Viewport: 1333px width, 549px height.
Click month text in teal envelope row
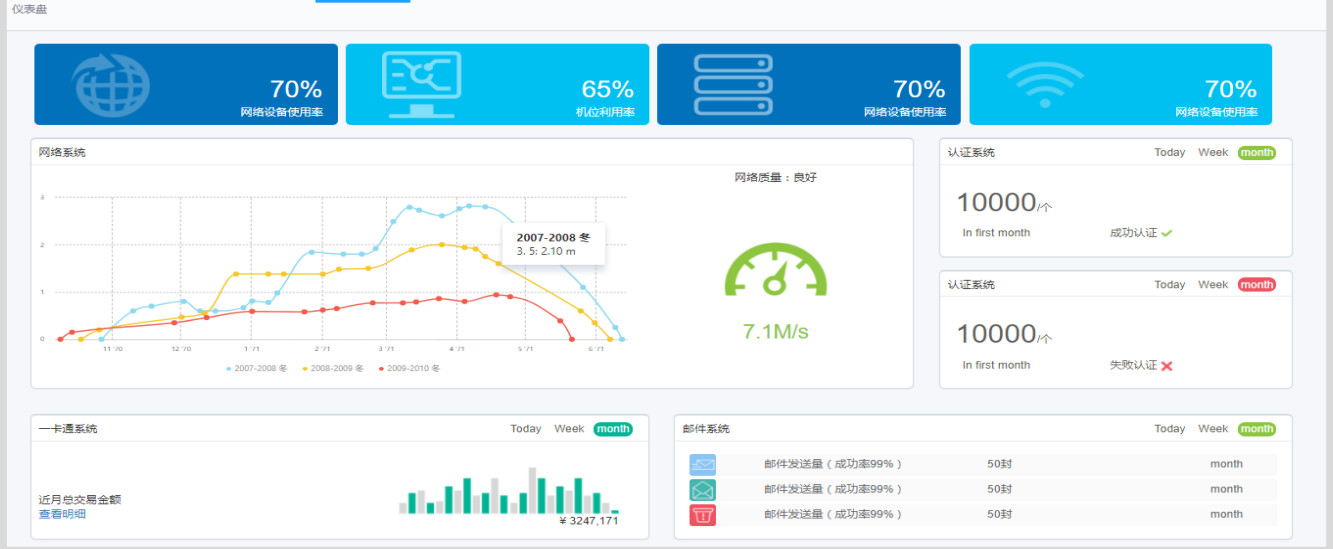1226,490
